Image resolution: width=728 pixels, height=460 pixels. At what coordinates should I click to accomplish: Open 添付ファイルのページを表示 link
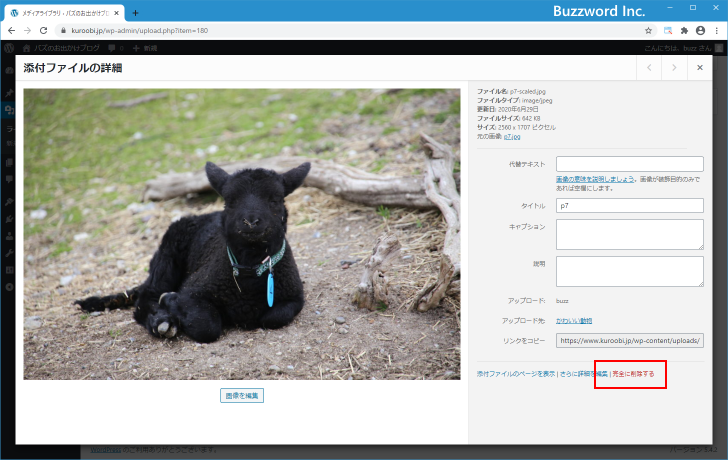click(515, 374)
